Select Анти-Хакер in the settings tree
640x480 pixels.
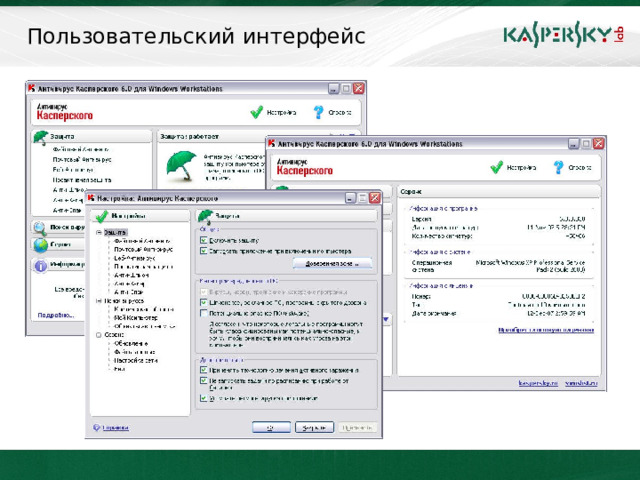pos(129,284)
